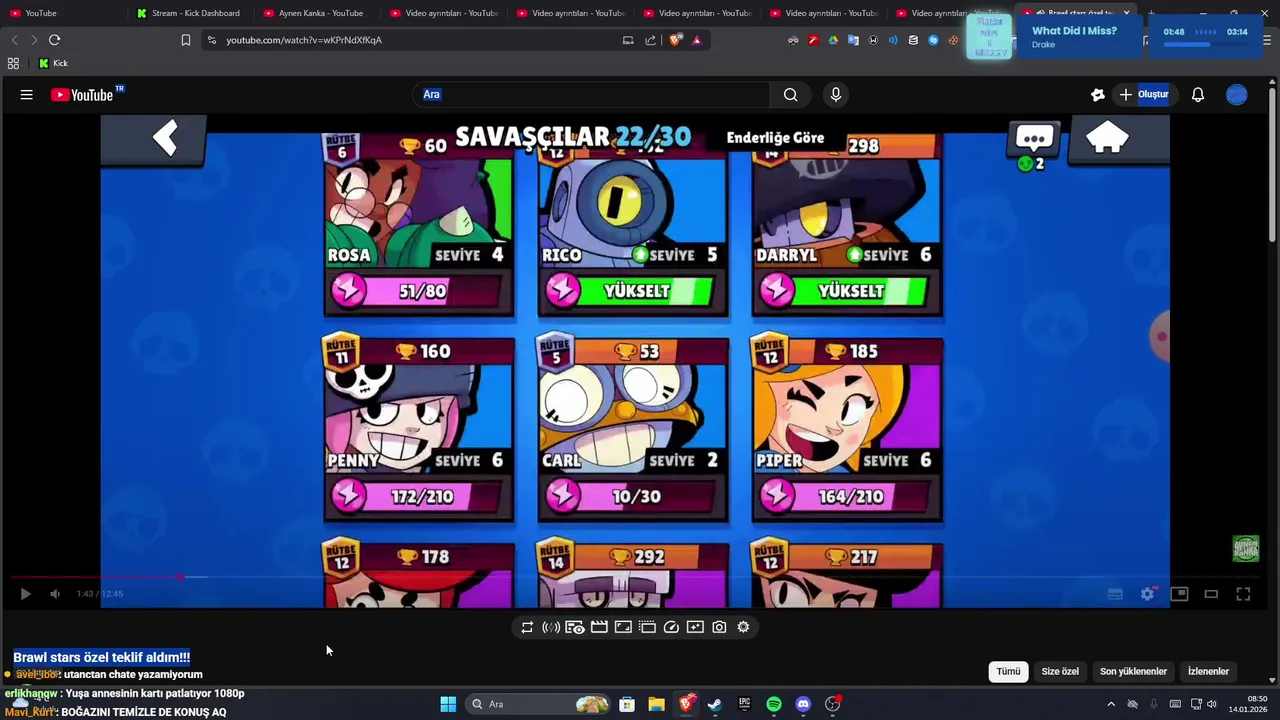Viewport: 1280px width, 720px height.
Task: Open Epic Games launcher from taskbar
Action: [x=744, y=704]
